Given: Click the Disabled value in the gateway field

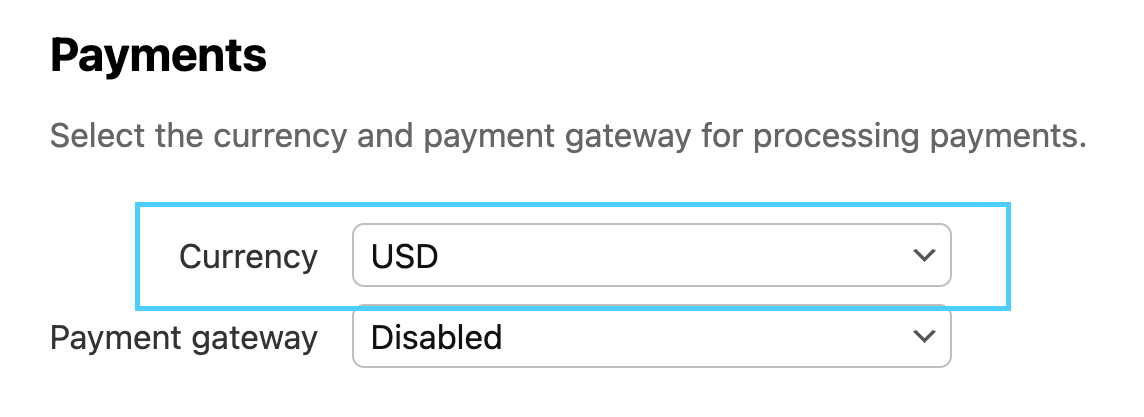Looking at the screenshot, I should pos(436,338).
